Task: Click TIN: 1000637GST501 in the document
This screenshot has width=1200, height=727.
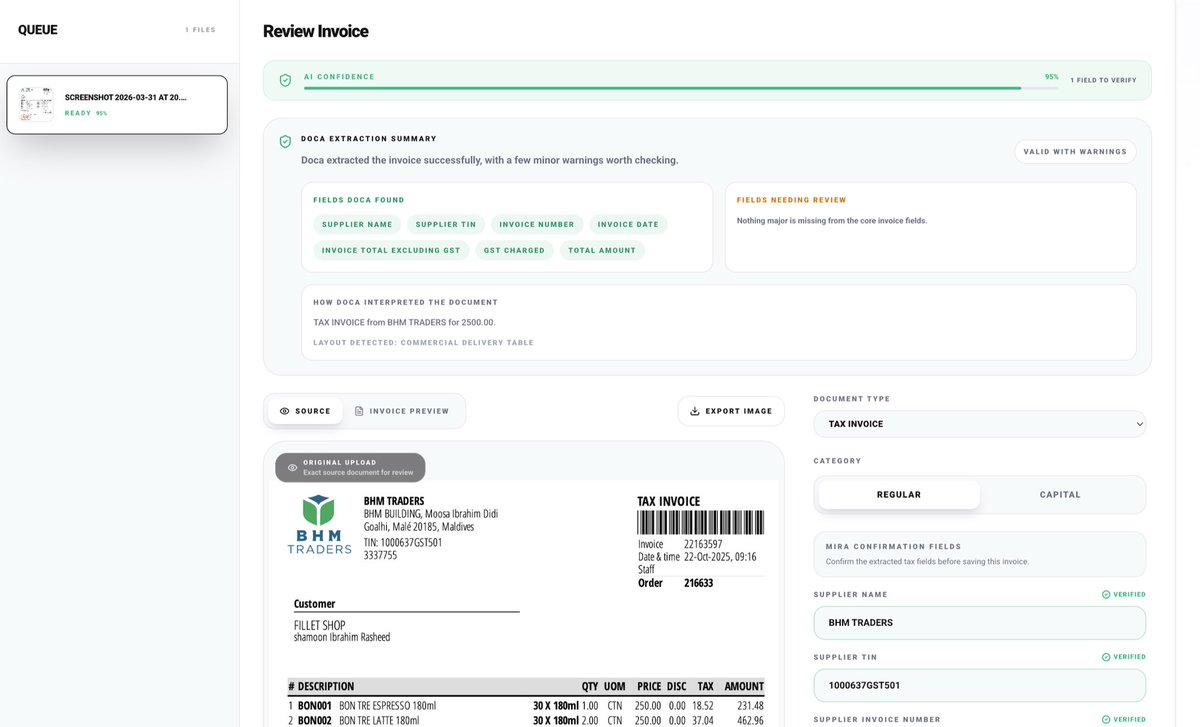Action: 403,542
